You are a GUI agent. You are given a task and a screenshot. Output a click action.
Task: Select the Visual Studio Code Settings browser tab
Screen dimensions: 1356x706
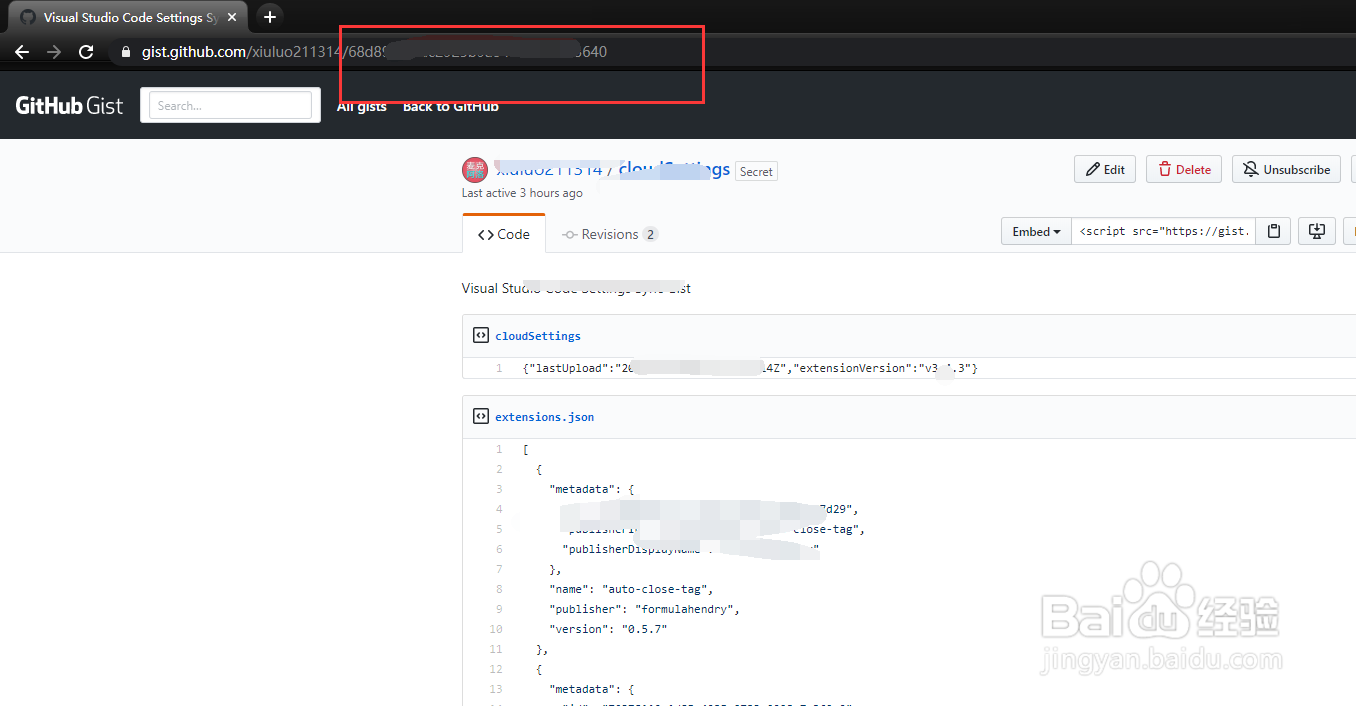coord(127,18)
